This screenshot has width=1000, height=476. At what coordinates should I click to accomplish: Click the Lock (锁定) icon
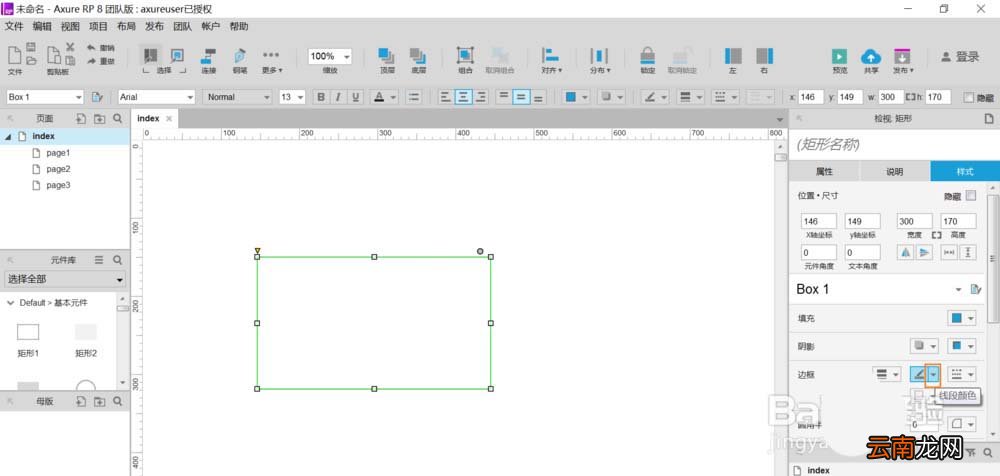(x=647, y=56)
